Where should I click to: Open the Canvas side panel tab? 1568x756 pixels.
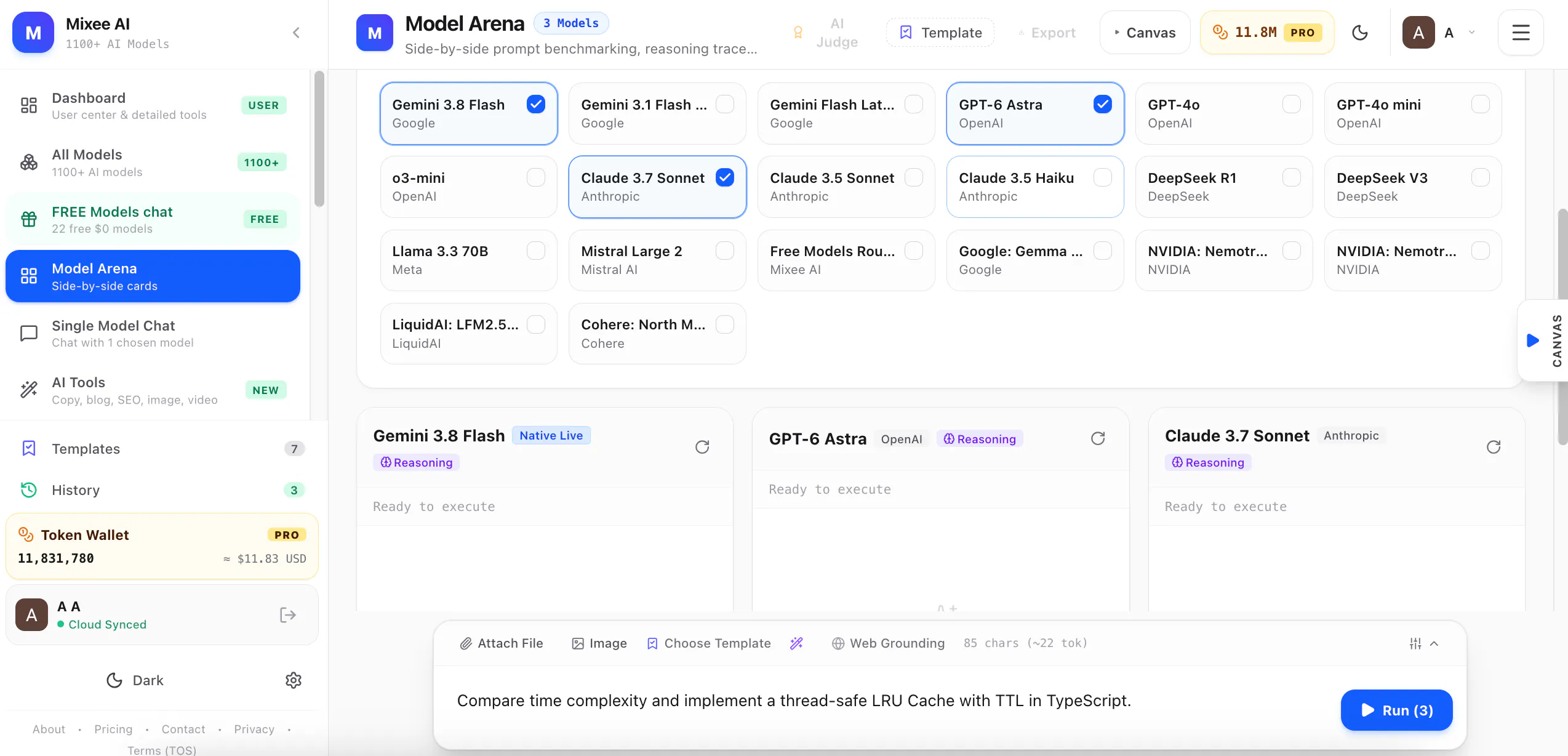tap(1544, 340)
